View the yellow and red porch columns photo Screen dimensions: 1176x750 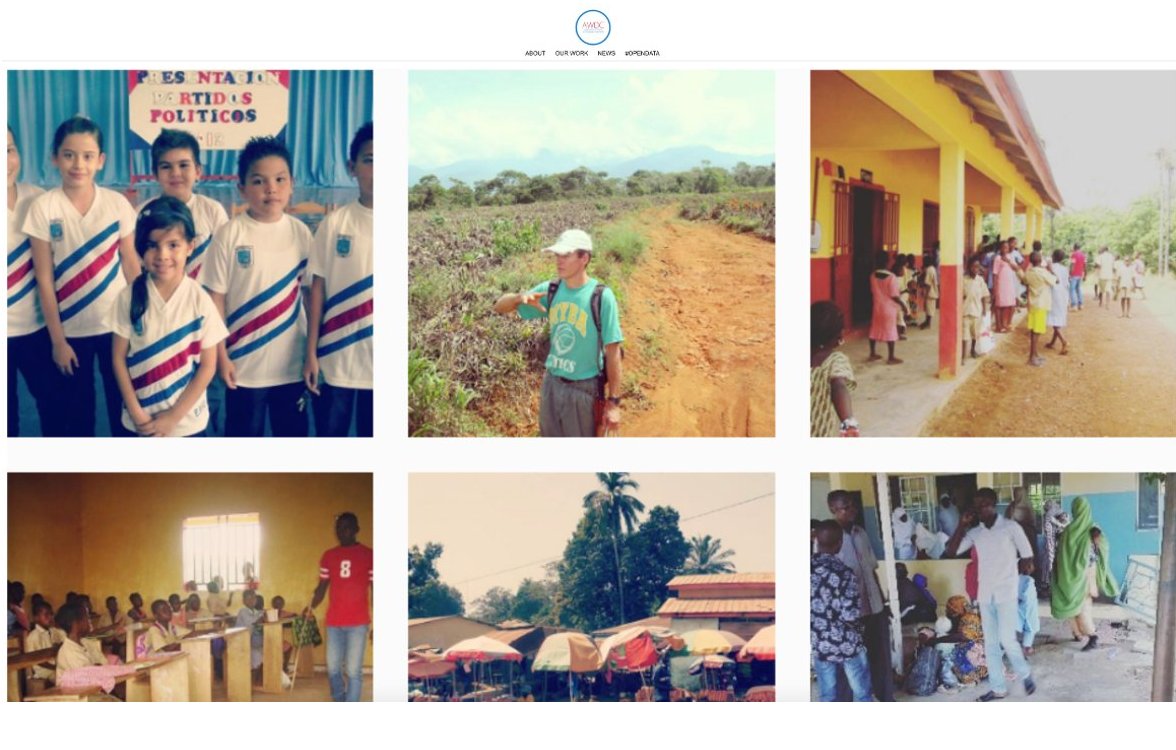pyautogui.click(x=993, y=254)
